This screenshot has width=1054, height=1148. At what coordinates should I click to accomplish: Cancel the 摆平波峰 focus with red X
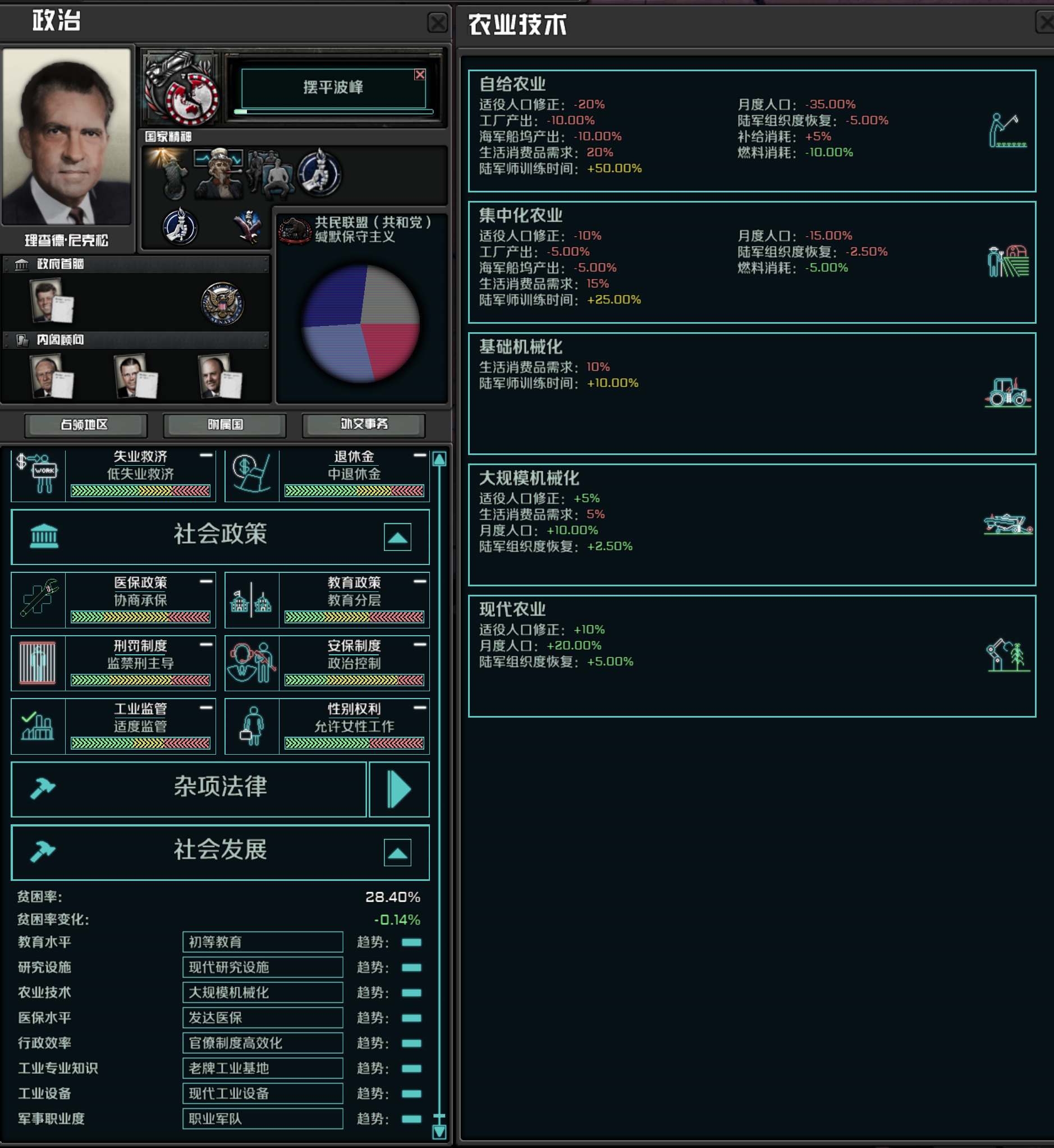click(420, 75)
